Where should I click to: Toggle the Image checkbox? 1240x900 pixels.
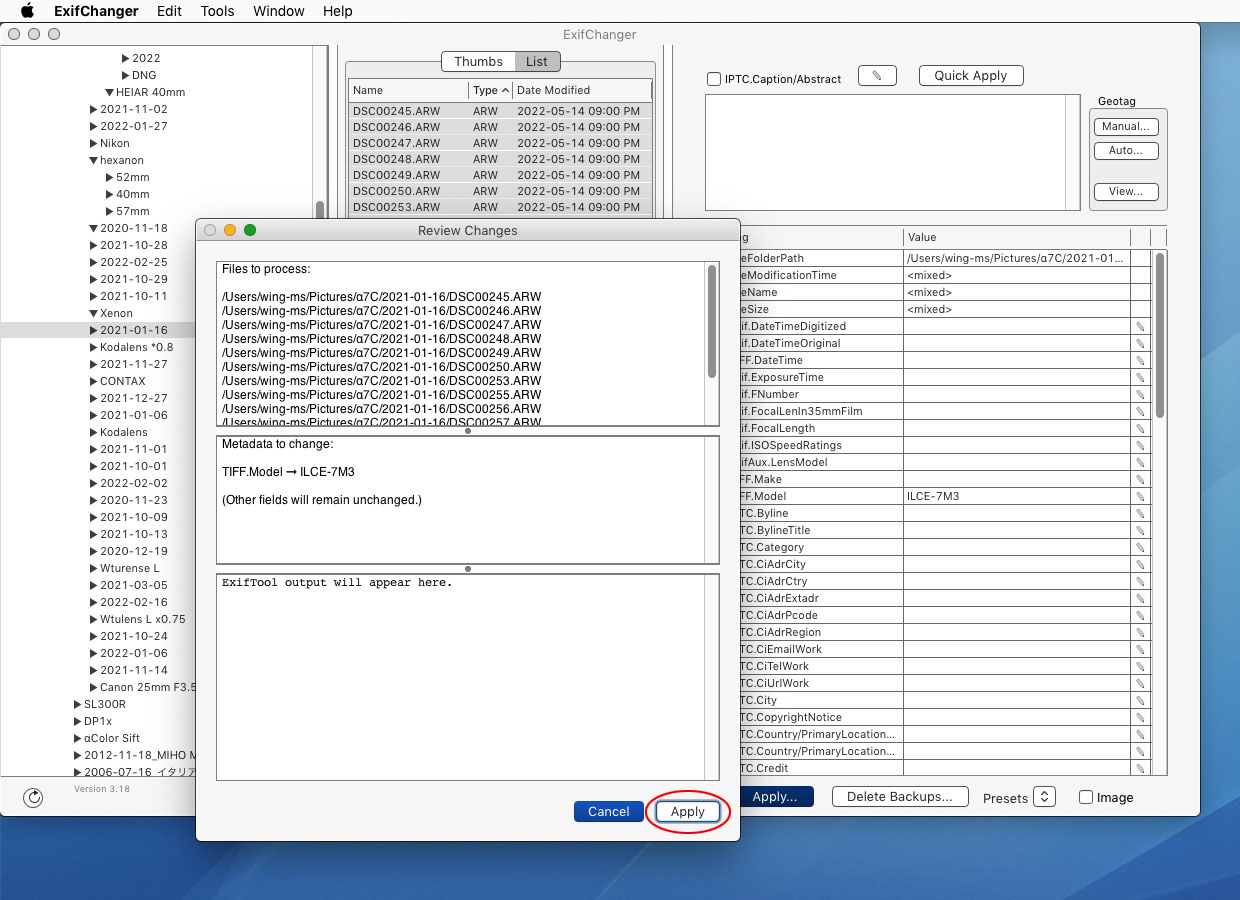point(1086,797)
